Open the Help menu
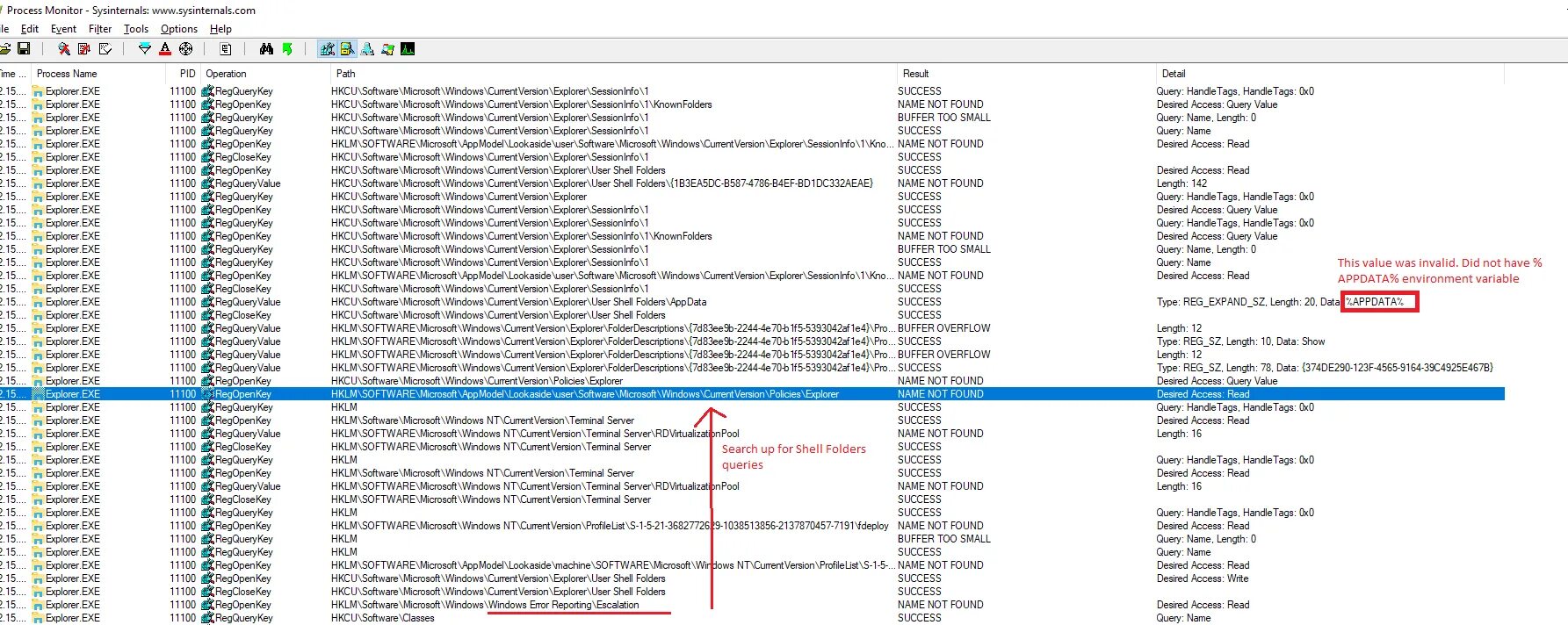The height and width of the screenshot is (625, 1568). [220, 29]
